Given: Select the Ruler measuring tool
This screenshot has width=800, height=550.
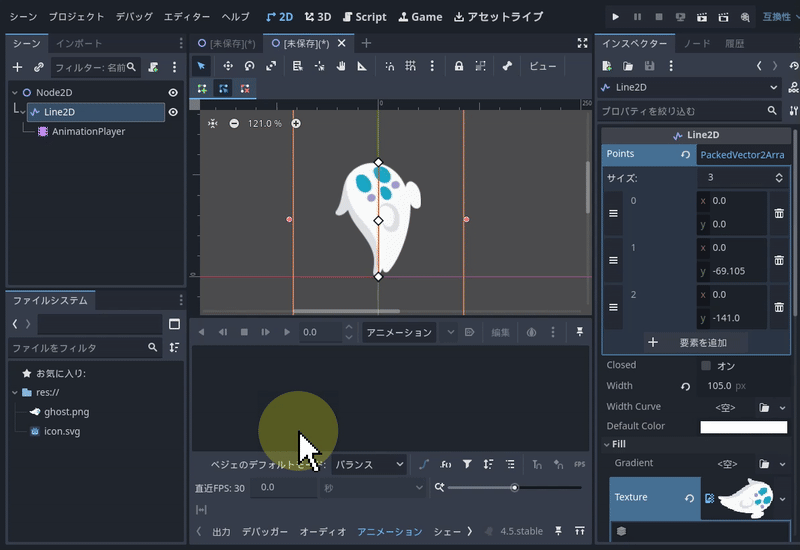Looking at the screenshot, I should (x=361, y=66).
